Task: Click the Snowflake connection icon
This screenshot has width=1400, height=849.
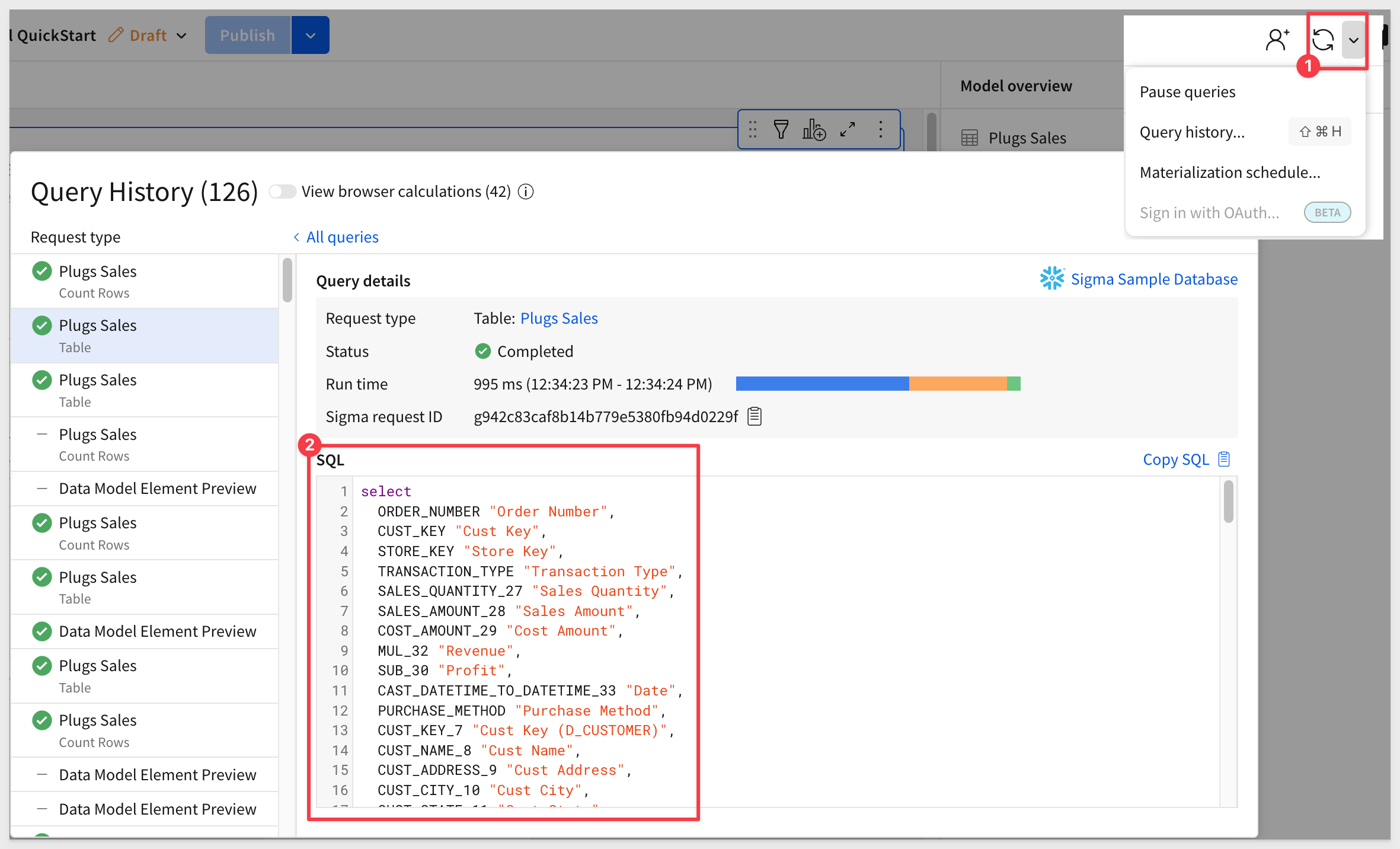Action: 1052,278
